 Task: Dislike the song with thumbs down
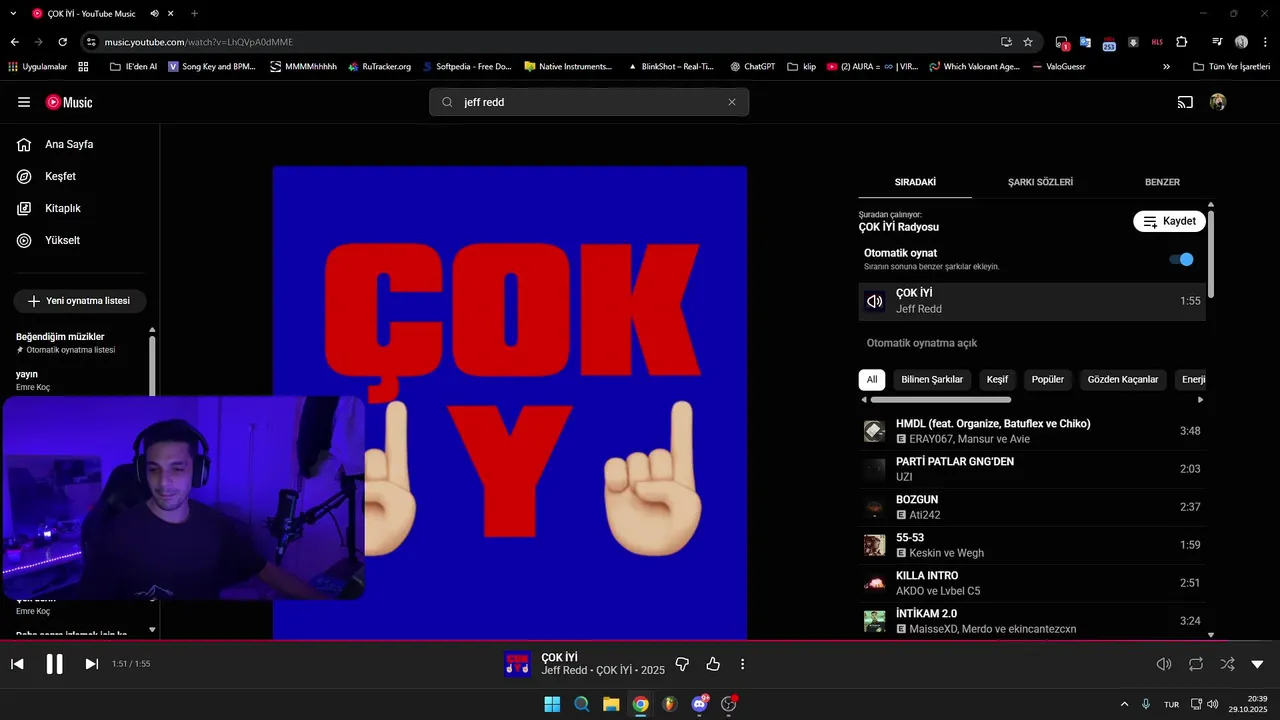click(682, 664)
